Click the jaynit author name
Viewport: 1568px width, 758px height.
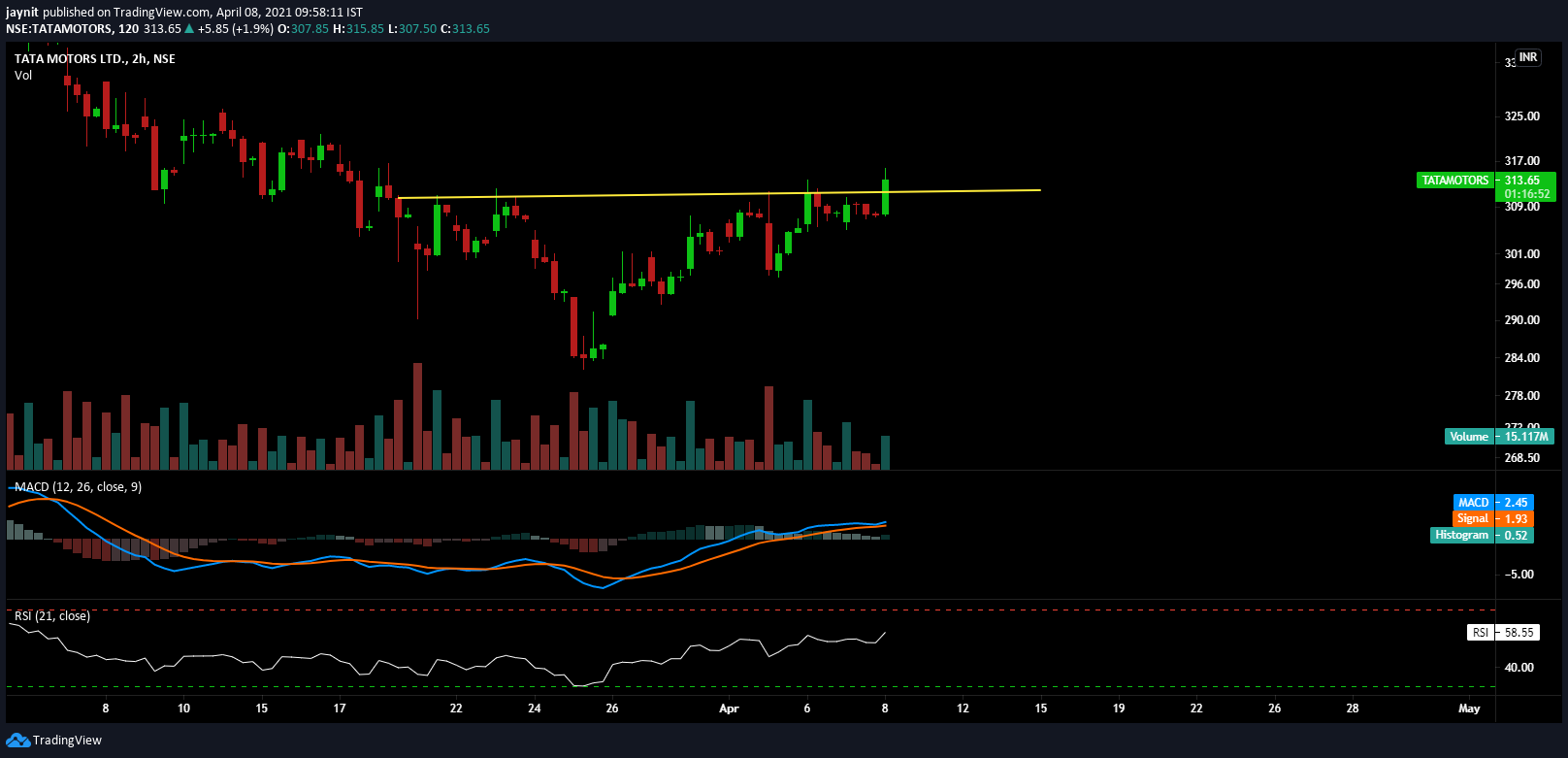coord(22,13)
